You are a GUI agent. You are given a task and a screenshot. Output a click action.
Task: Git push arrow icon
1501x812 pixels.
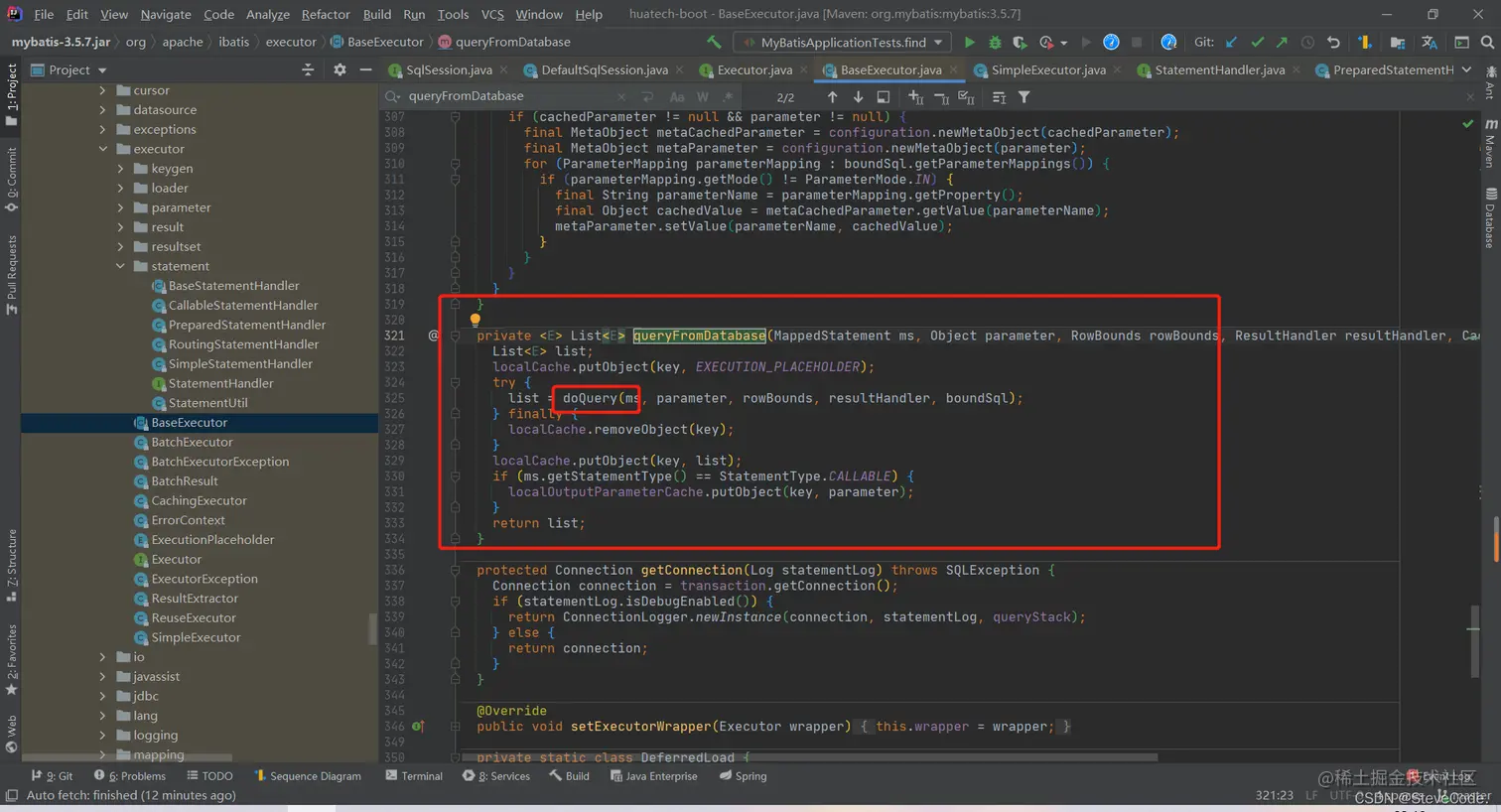coord(1282,42)
